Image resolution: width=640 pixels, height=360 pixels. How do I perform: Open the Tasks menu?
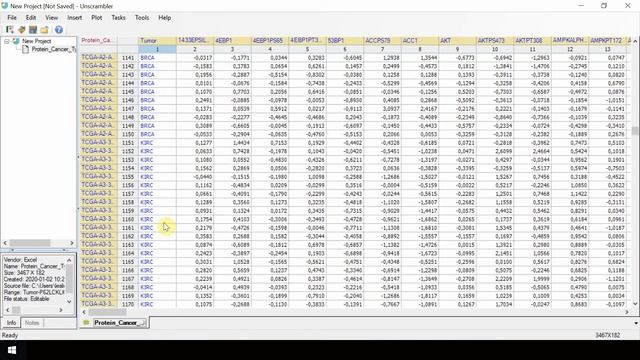[x=118, y=18]
